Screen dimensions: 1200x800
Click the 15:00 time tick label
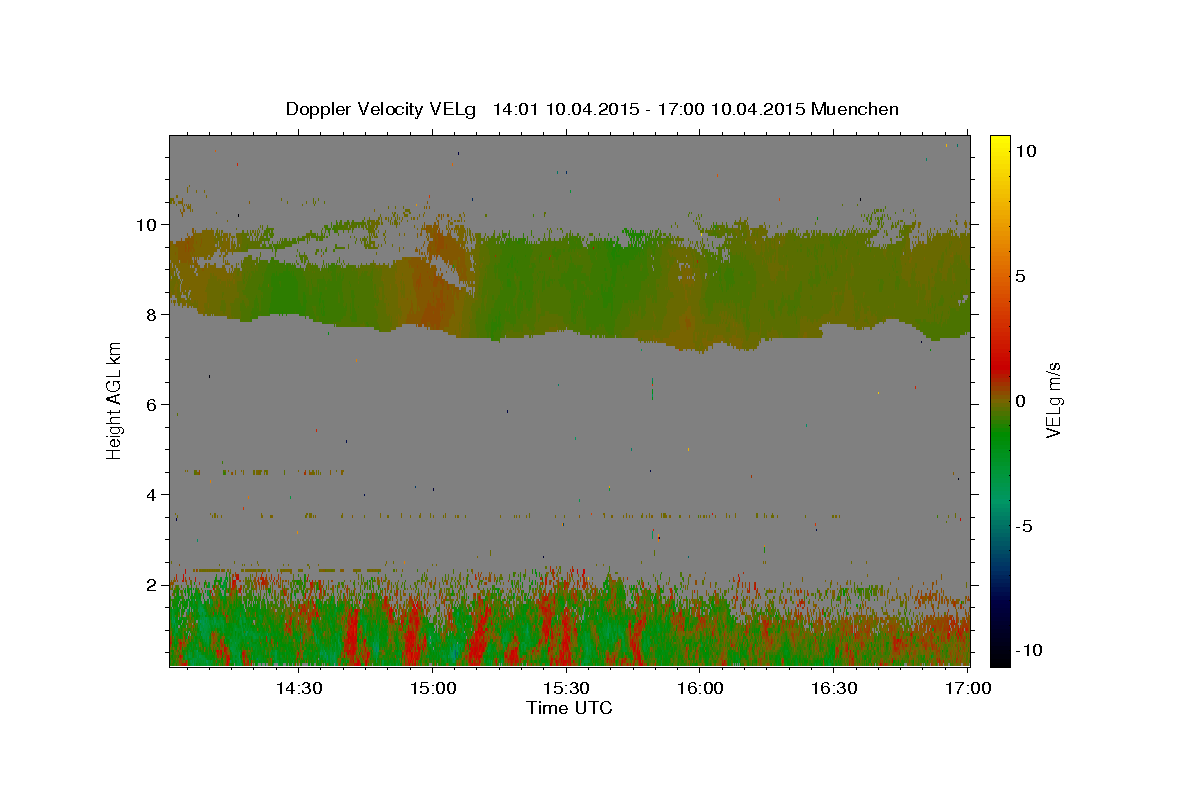(x=433, y=688)
